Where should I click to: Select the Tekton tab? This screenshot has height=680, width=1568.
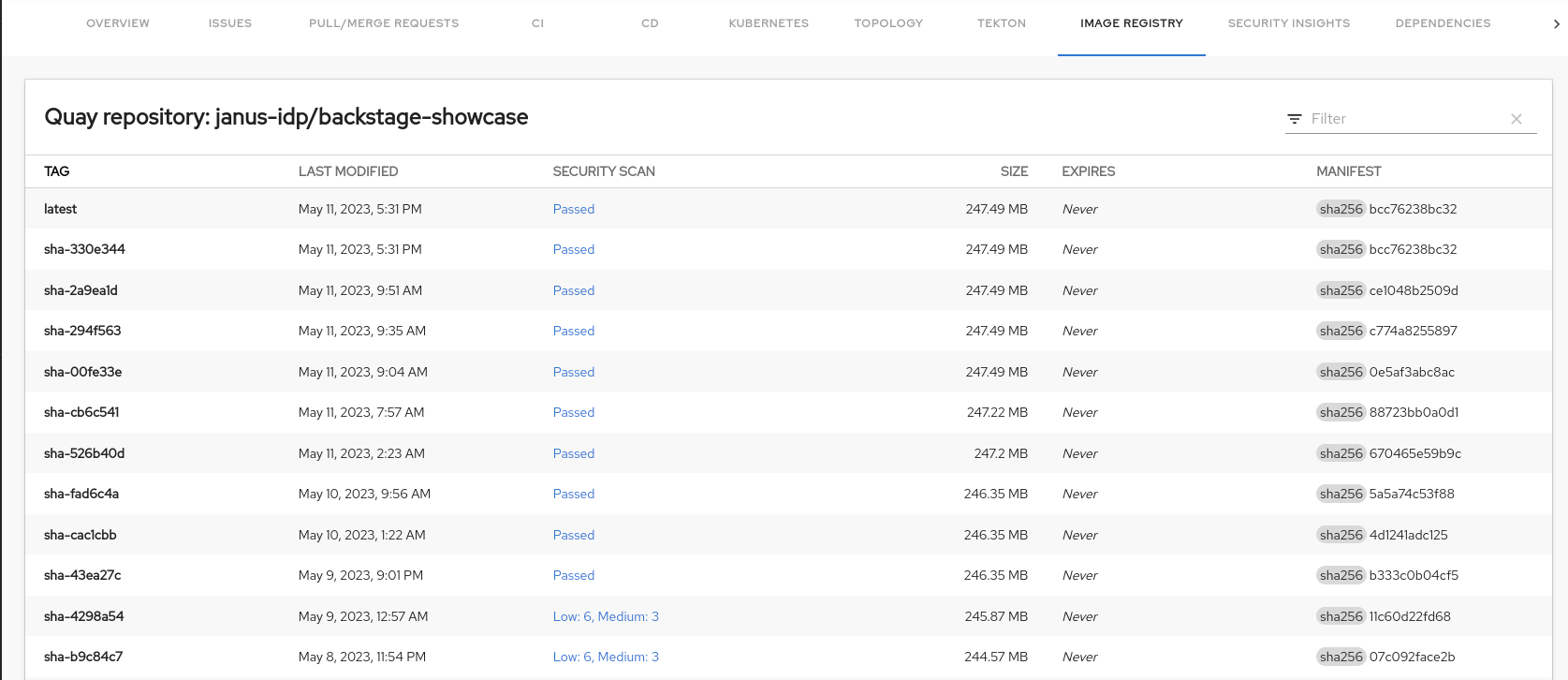[1001, 23]
